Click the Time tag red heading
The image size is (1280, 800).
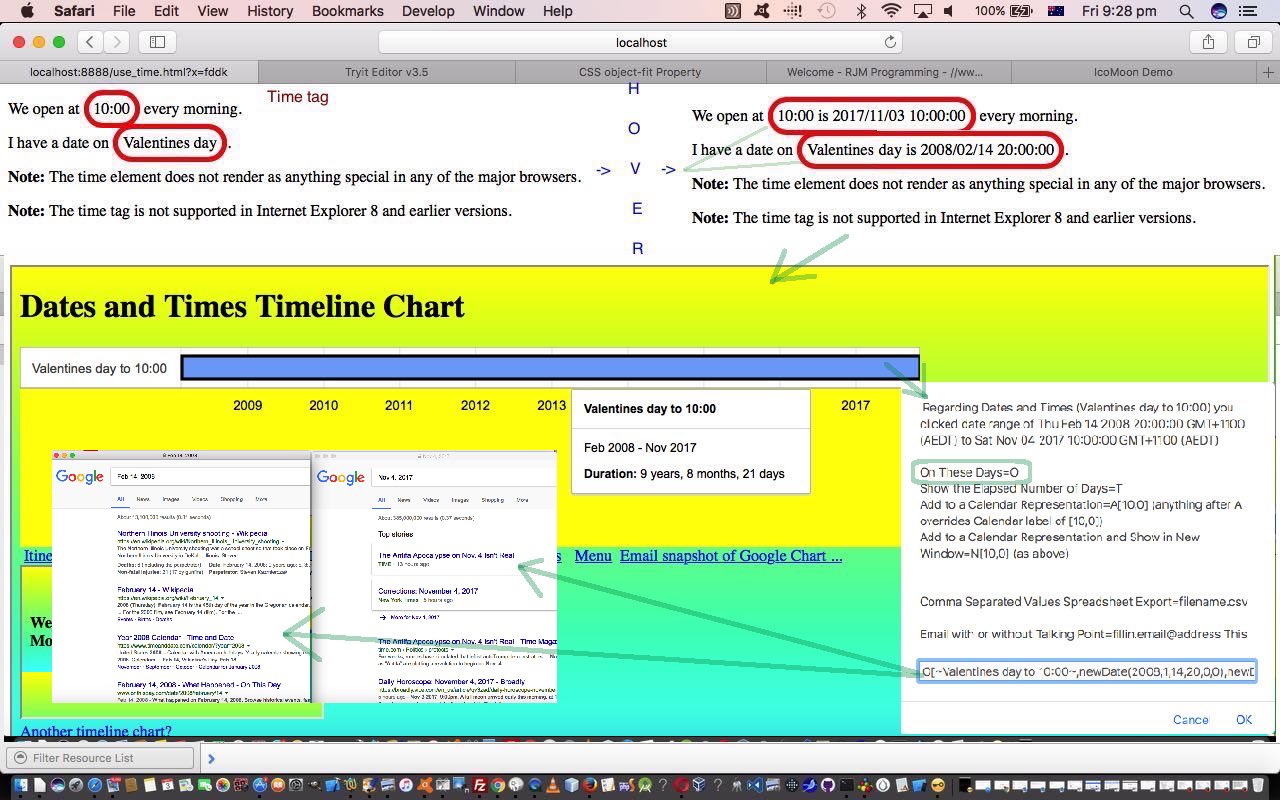point(297,97)
